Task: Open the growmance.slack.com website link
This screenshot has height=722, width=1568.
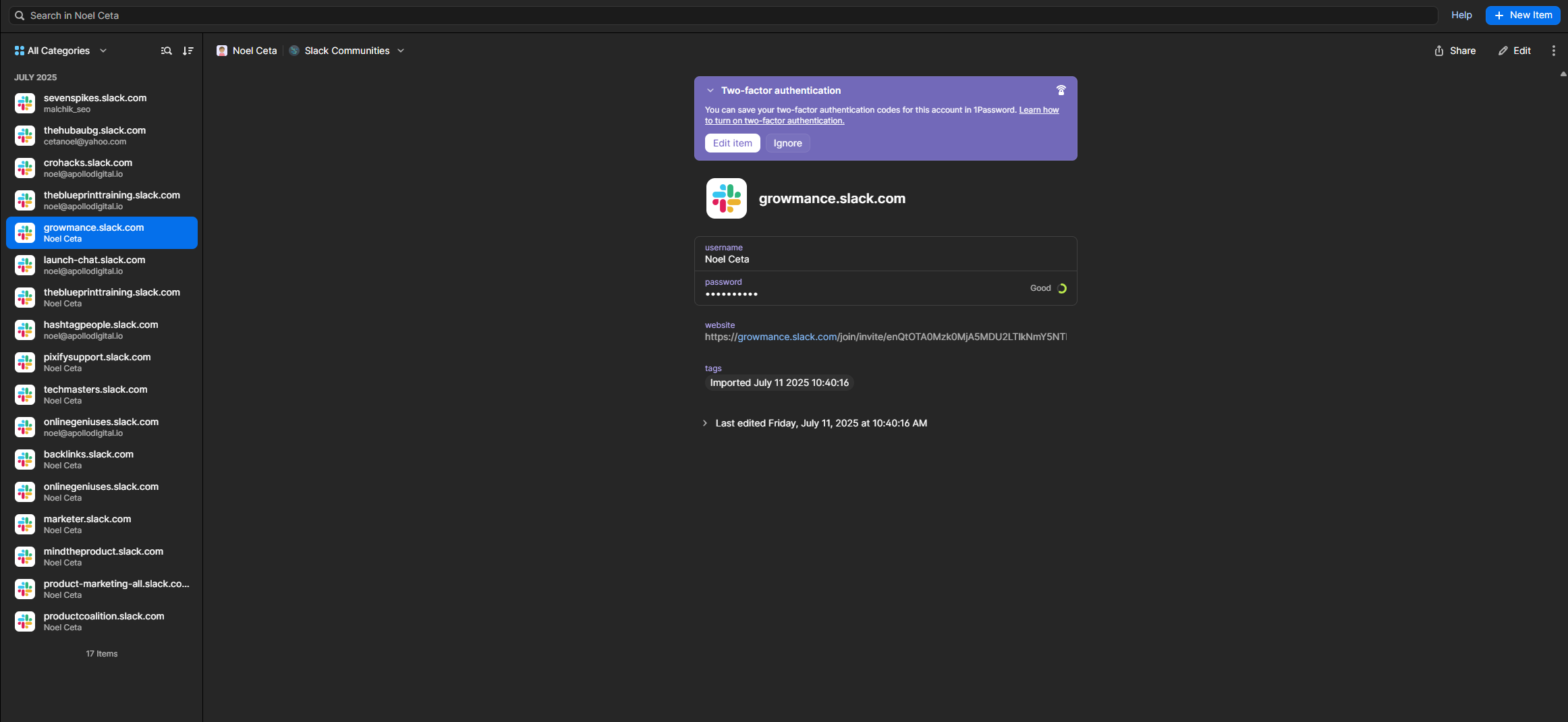Action: click(x=787, y=337)
